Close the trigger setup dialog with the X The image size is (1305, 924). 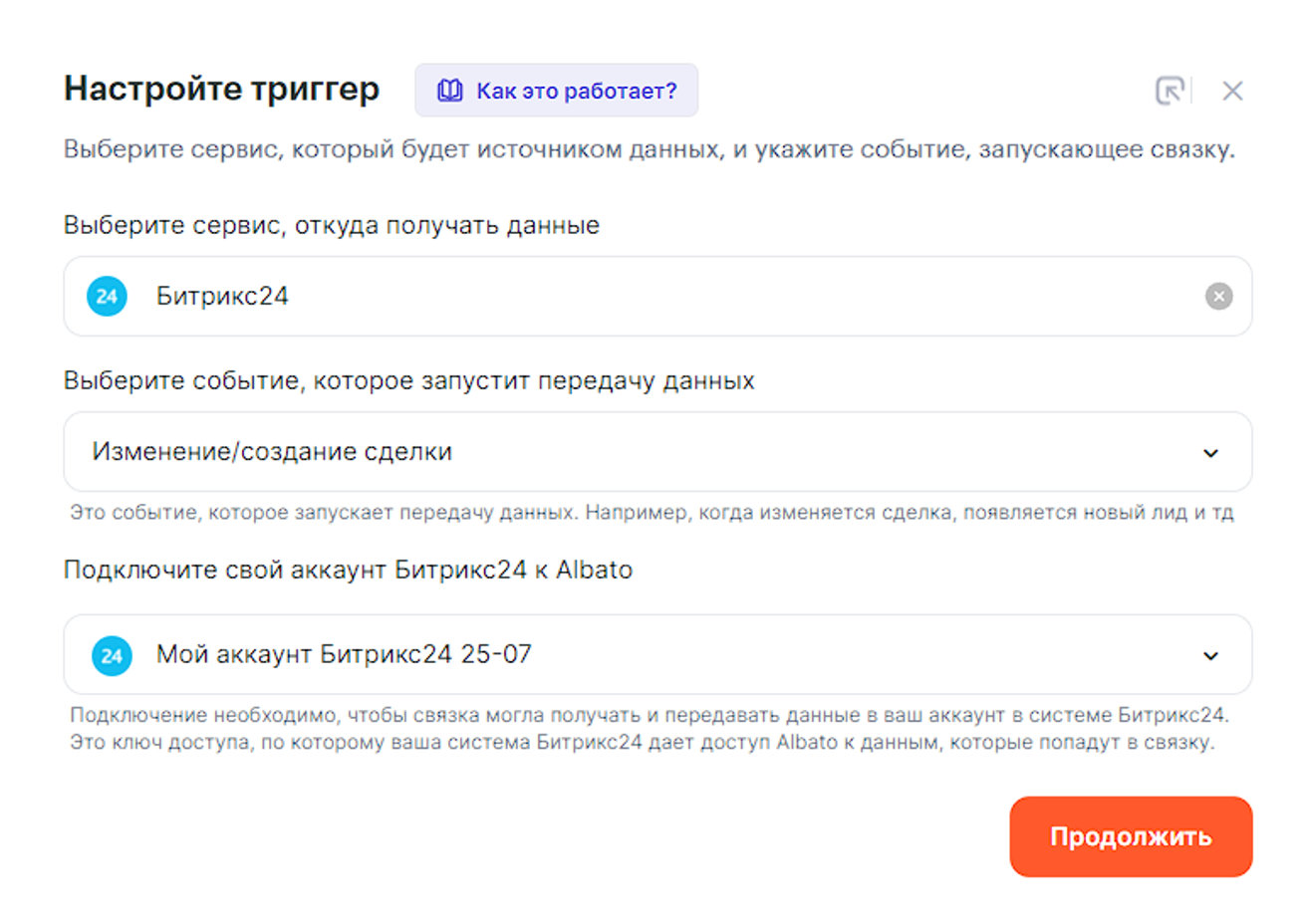click(x=1232, y=91)
